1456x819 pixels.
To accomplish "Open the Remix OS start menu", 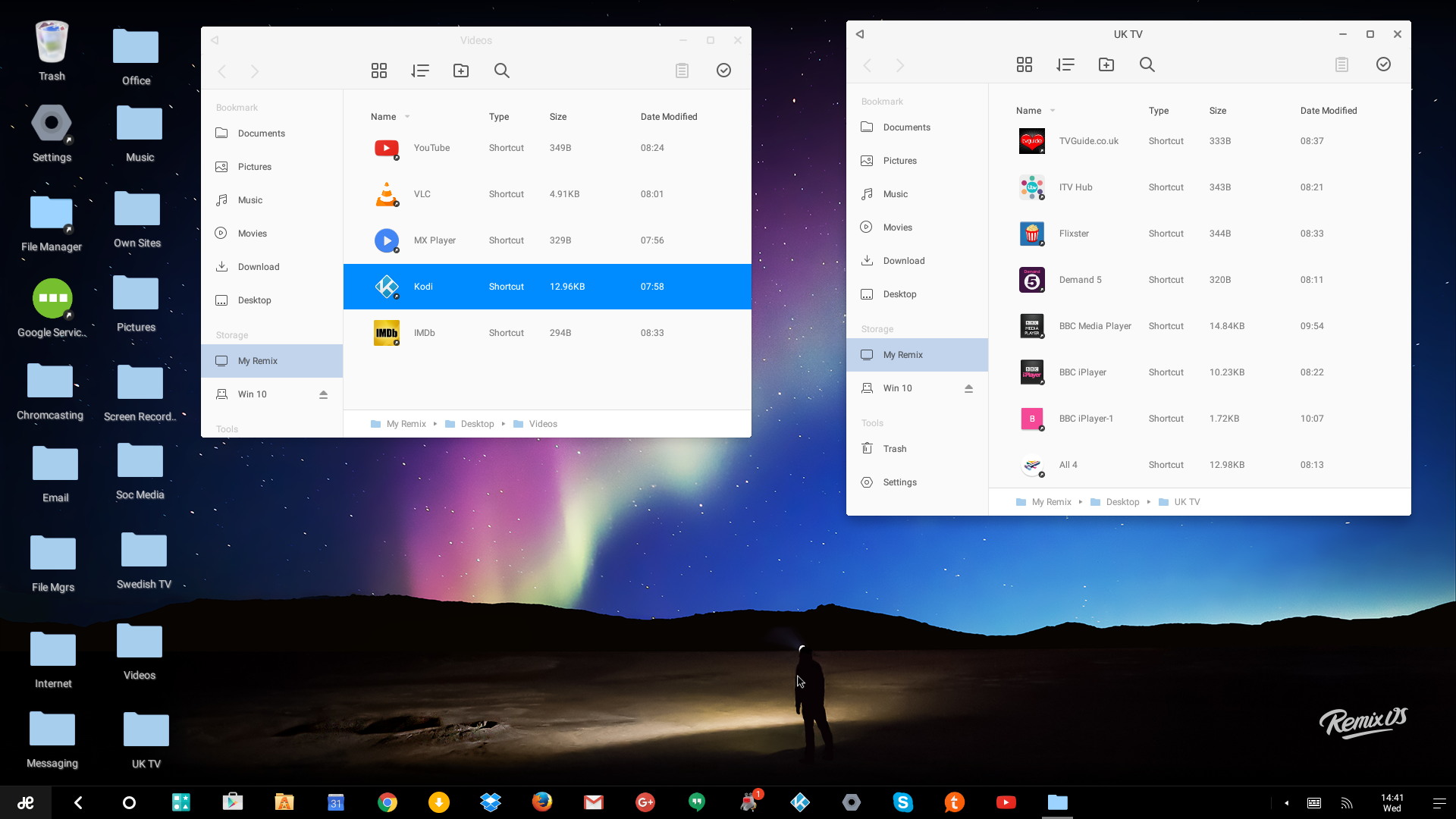I will tap(26, 802).
